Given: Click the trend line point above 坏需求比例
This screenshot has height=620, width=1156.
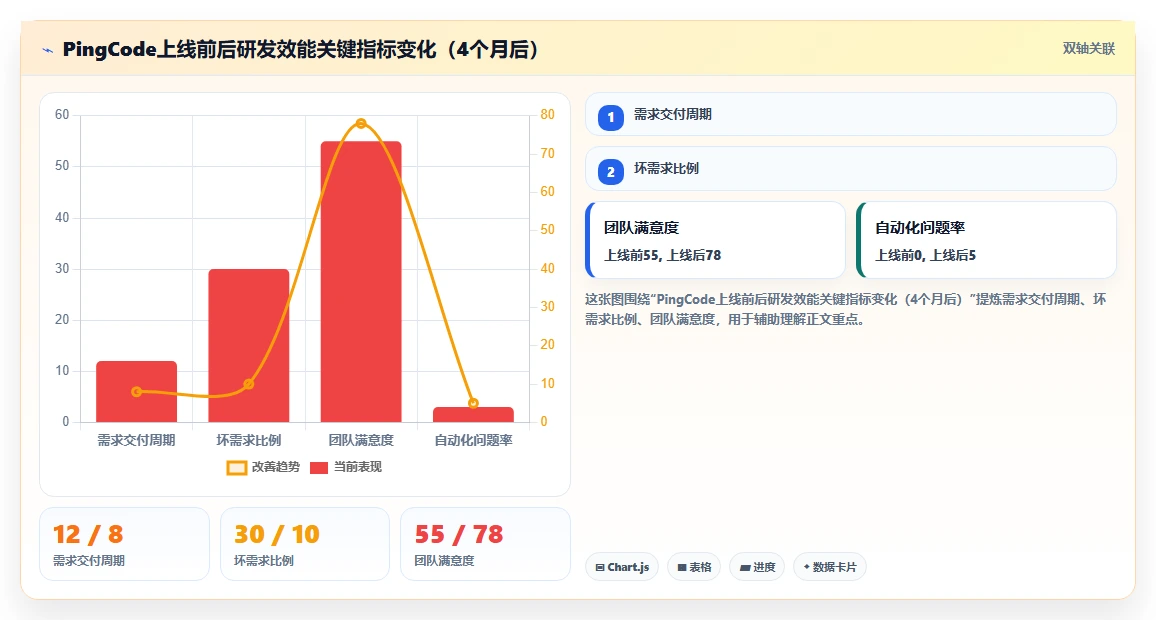Looking at the screenshot, I should (248, 384).
